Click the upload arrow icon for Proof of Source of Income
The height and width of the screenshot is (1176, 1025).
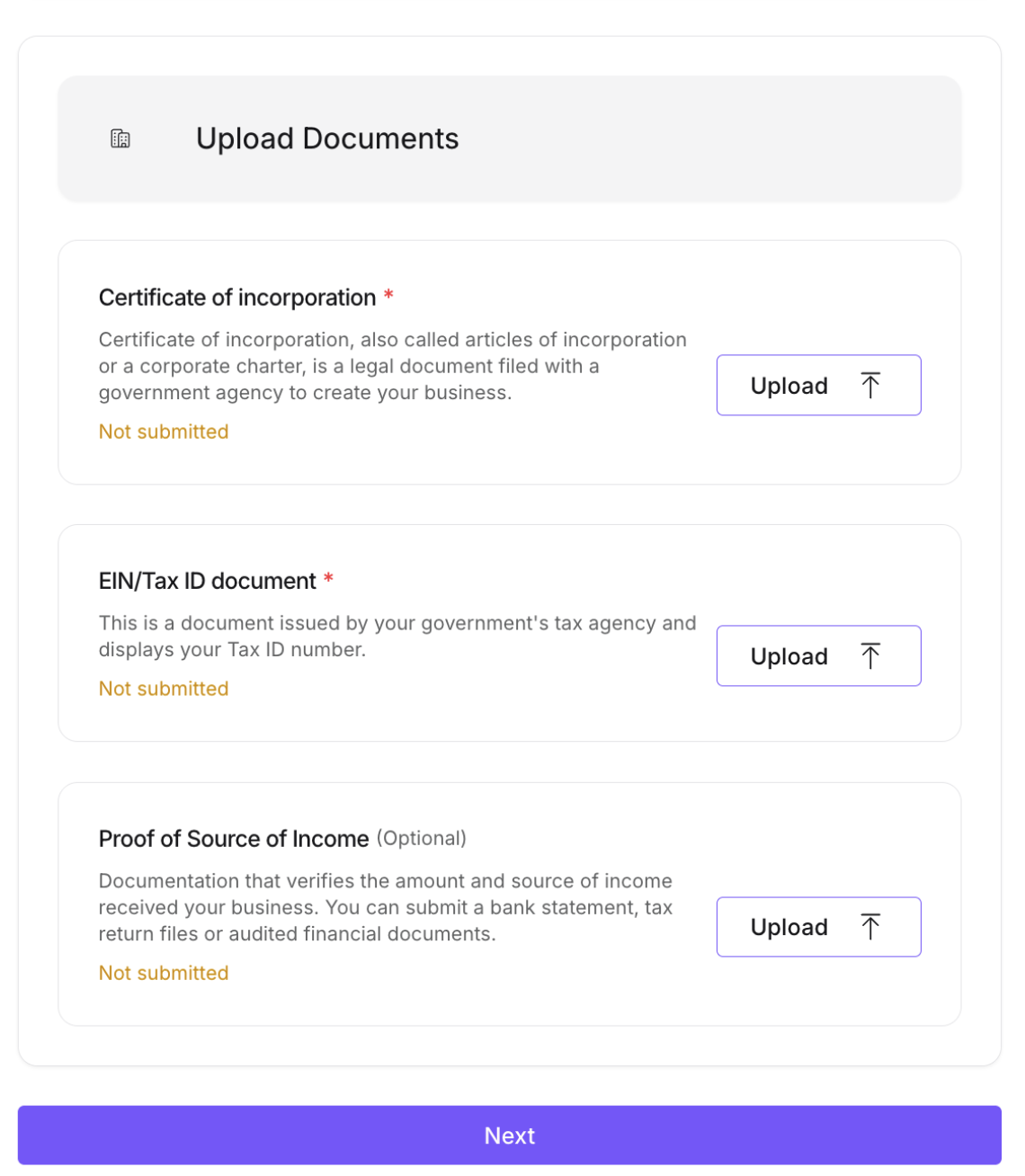pos(869,927)
